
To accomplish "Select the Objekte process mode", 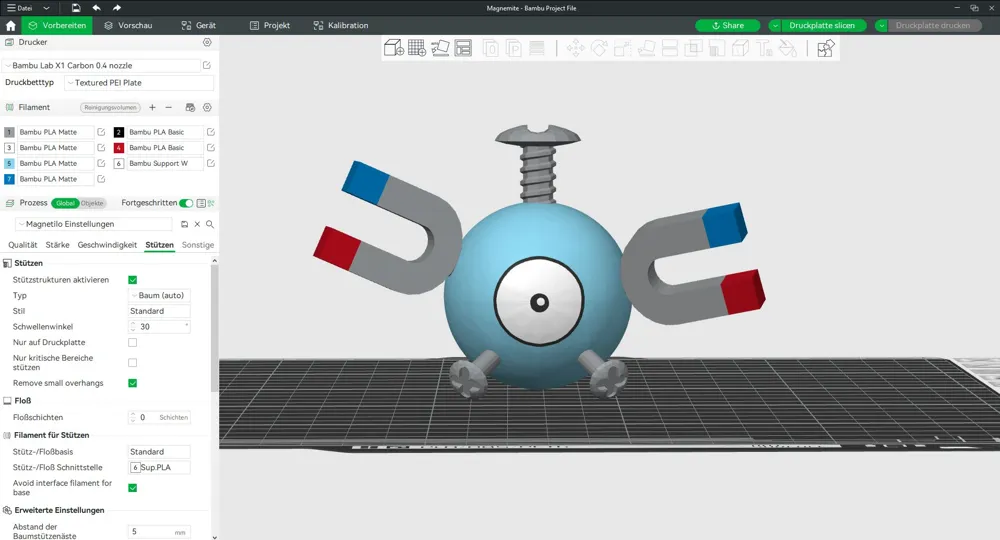I will [x=92, y=203].
